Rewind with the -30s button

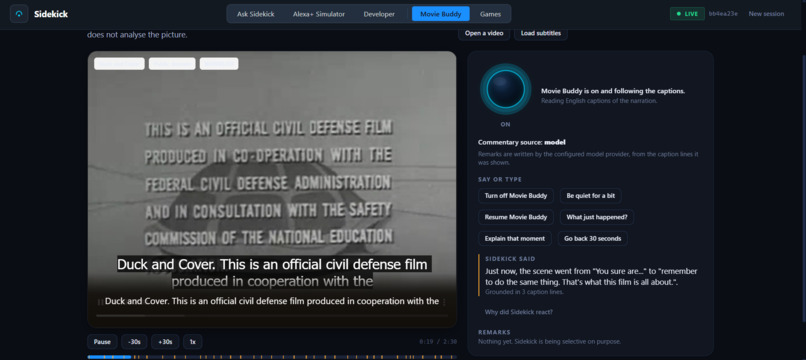click(x=134, y=342)
